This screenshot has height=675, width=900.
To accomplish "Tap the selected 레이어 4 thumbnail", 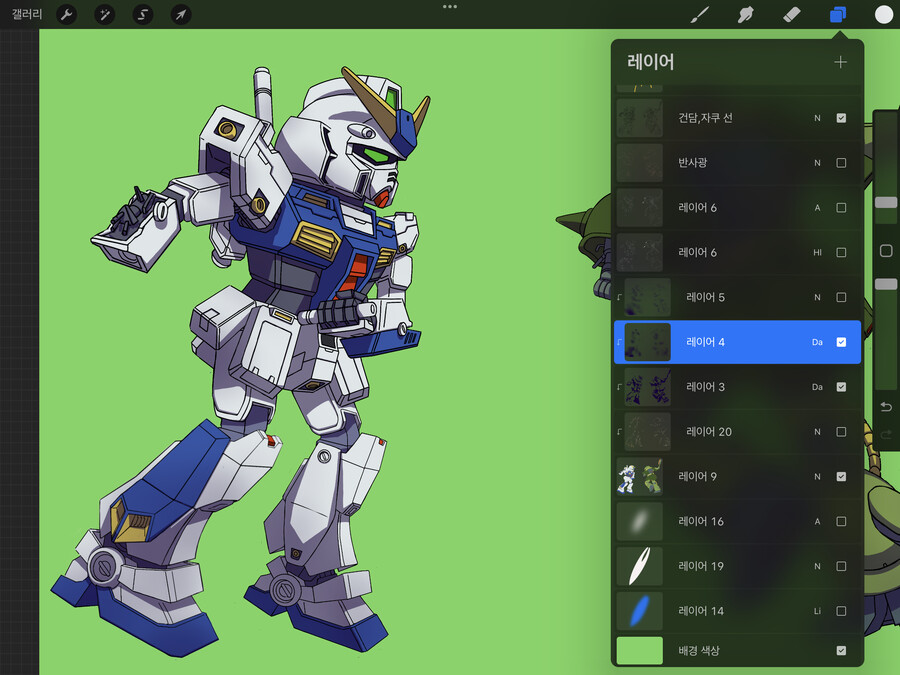I will click(x=647, y=342).
